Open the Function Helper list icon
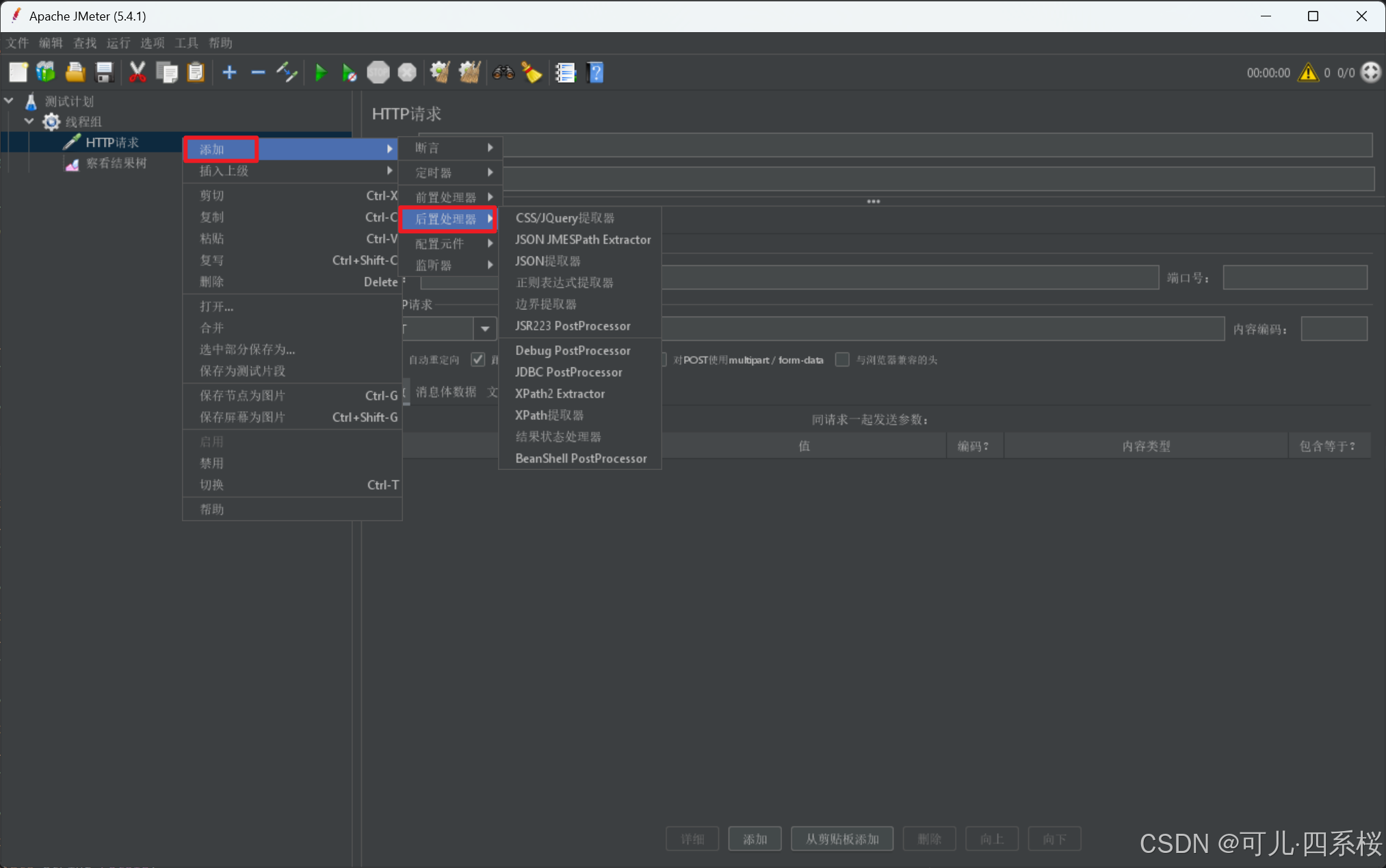This screenshot has height=868, width=1386. point(565,73)
